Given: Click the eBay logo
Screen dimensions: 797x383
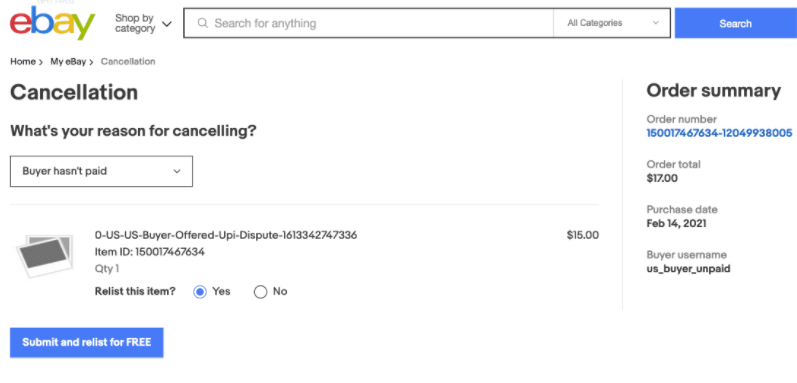Looking at the screenshot, I should 52,23.
